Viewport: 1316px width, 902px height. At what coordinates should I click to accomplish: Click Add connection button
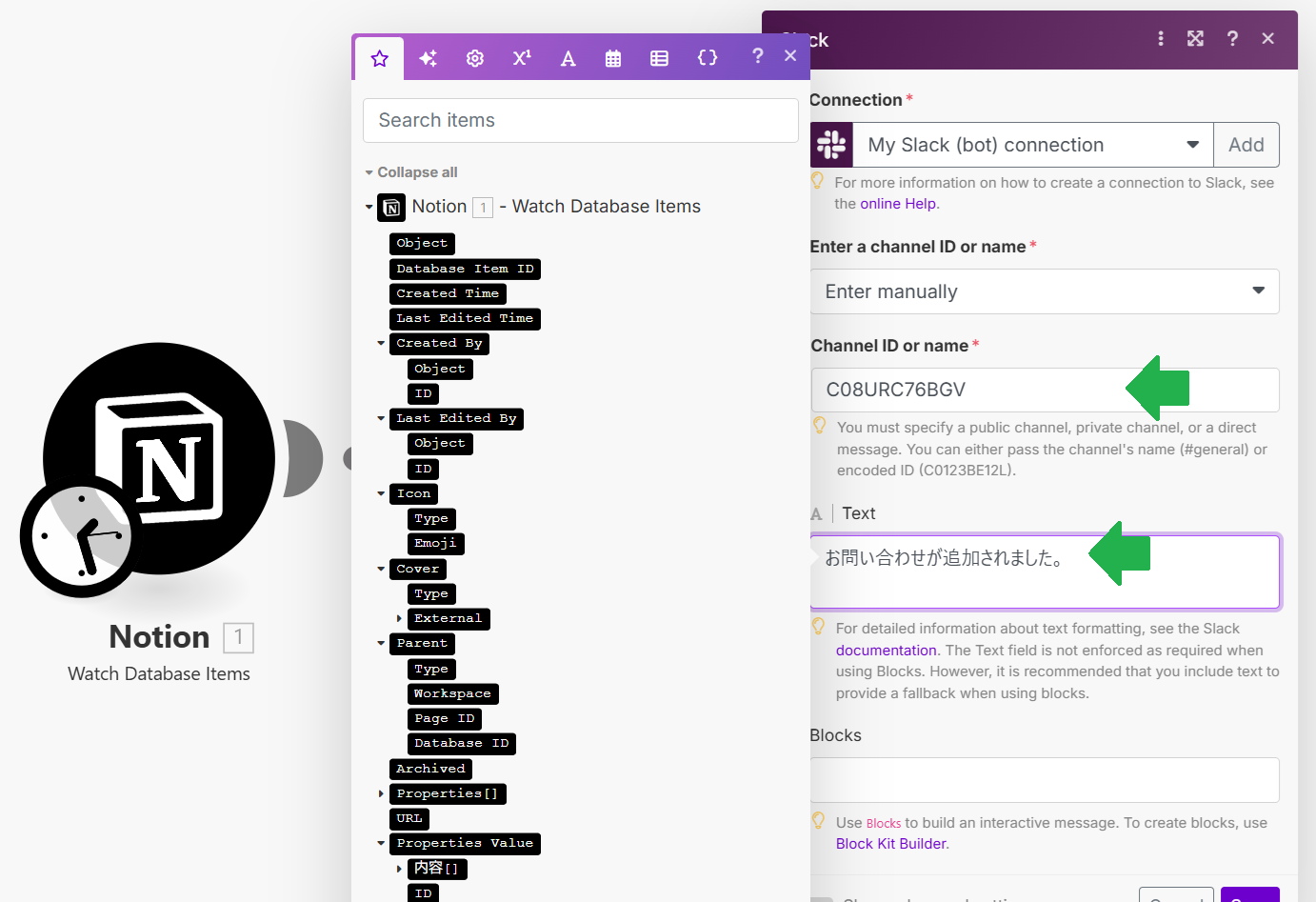[x=1246, y=145]
